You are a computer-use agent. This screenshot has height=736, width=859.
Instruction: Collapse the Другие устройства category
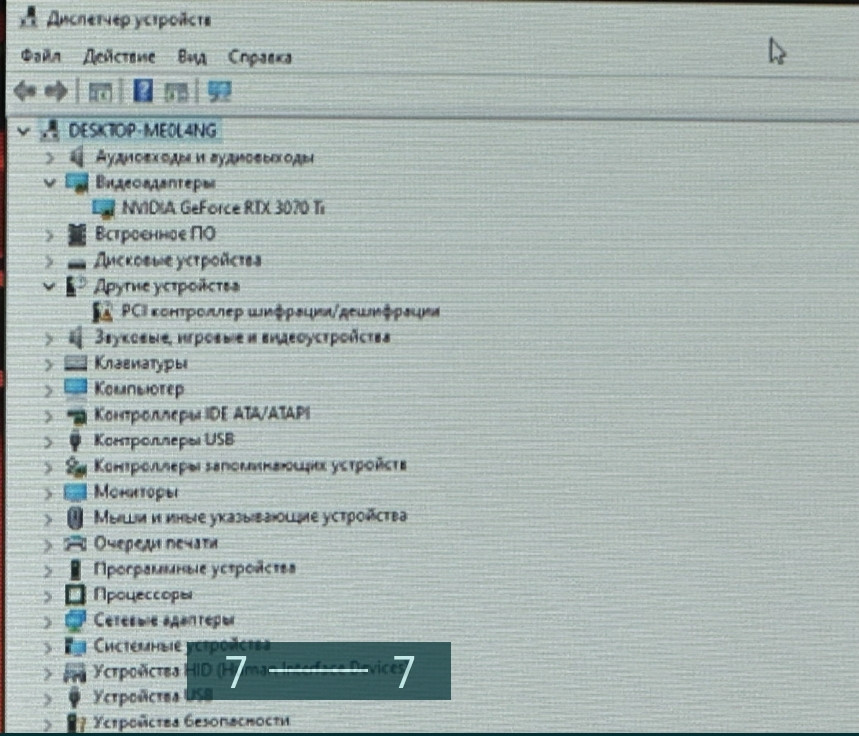click(50, 285)
